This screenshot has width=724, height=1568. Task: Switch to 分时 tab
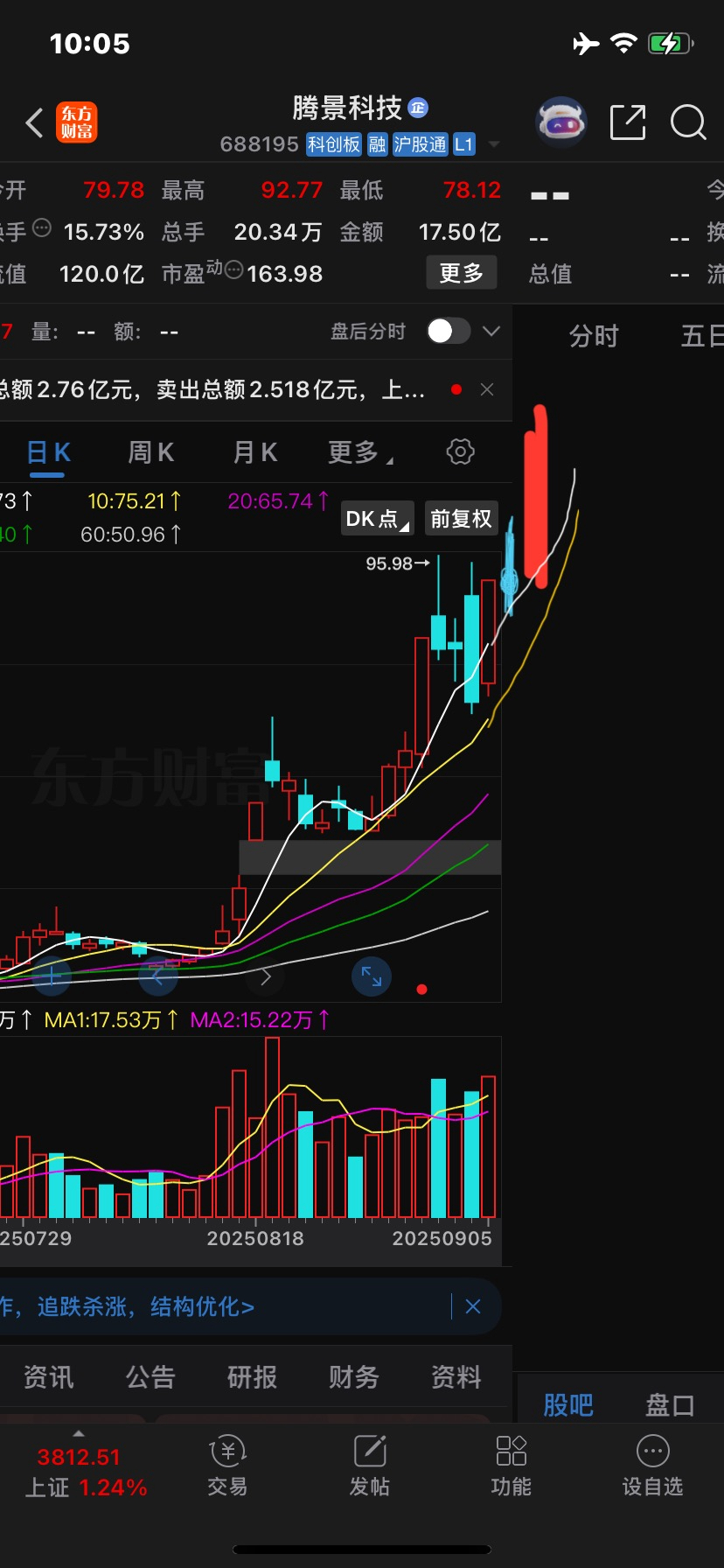pyautogui.click(x=594, y=336)
